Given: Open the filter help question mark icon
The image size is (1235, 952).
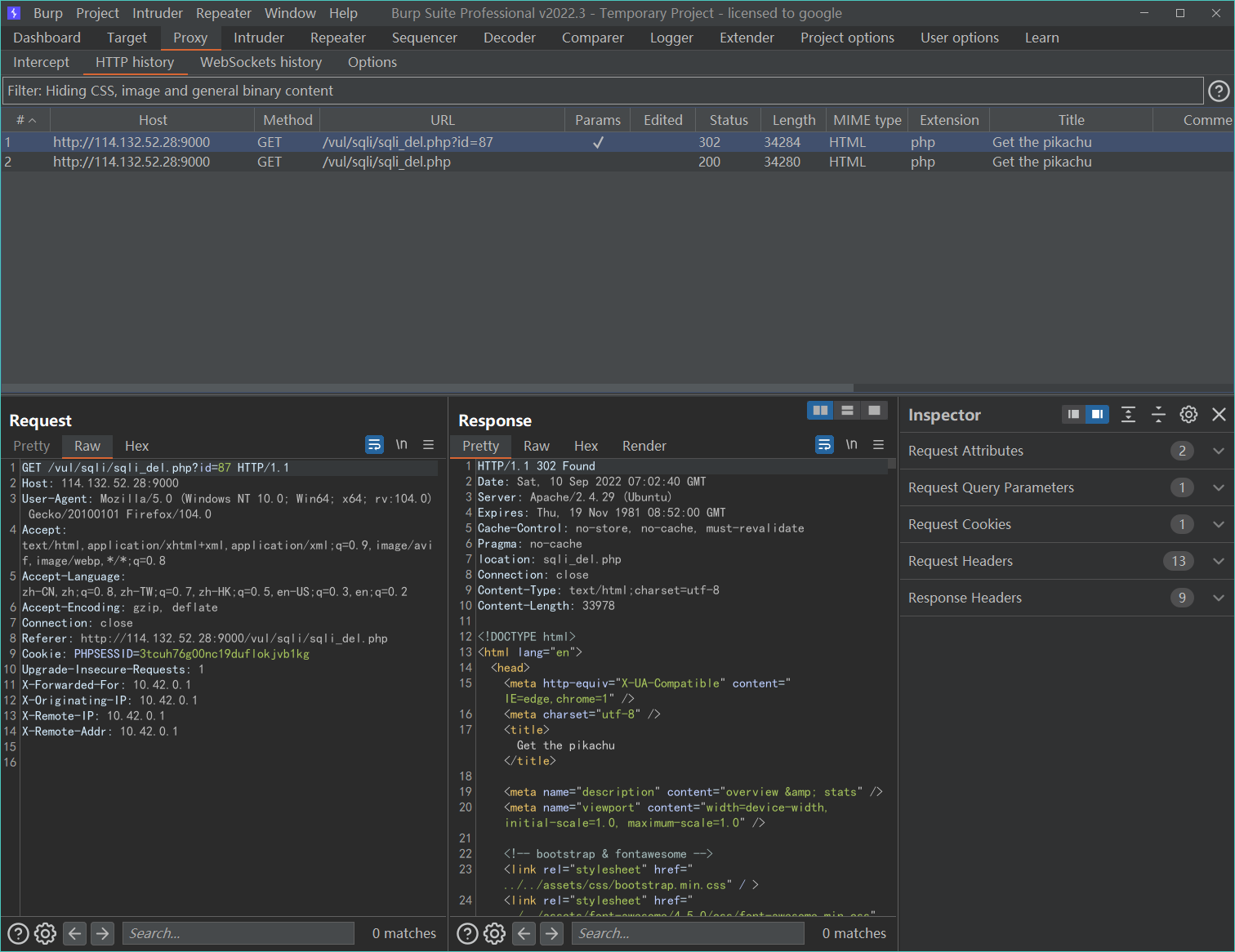Looking at the screenshot, I should (x=1219, y=91).
